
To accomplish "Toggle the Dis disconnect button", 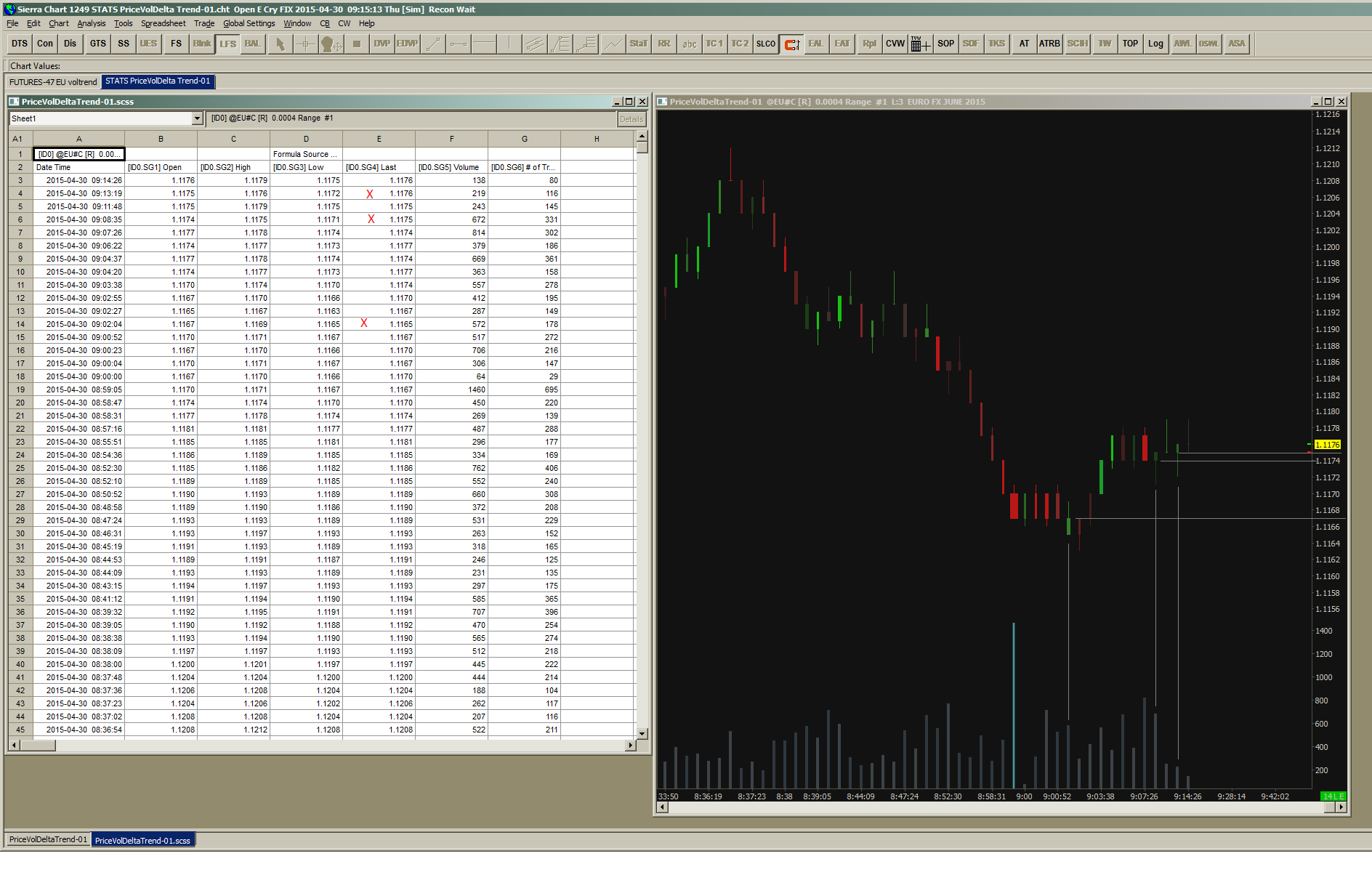I will pos(70,44).
